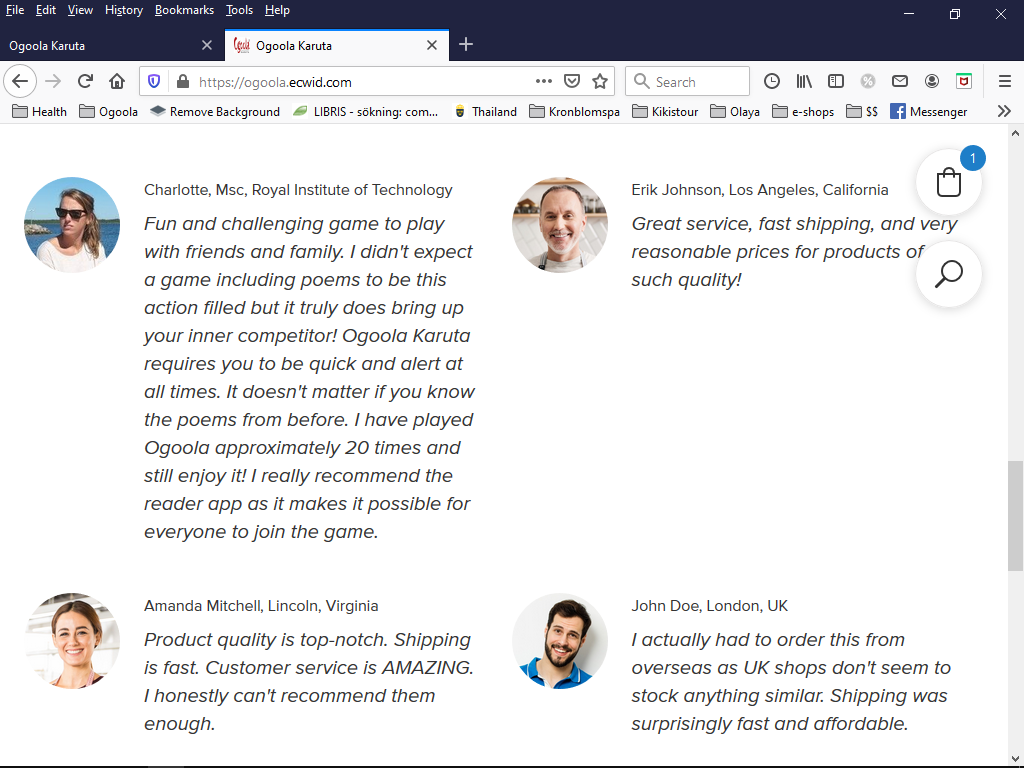Screen dimensions: 1024x768
Task: Open the e-shops bookmarks folder
Action: [803, 112]
